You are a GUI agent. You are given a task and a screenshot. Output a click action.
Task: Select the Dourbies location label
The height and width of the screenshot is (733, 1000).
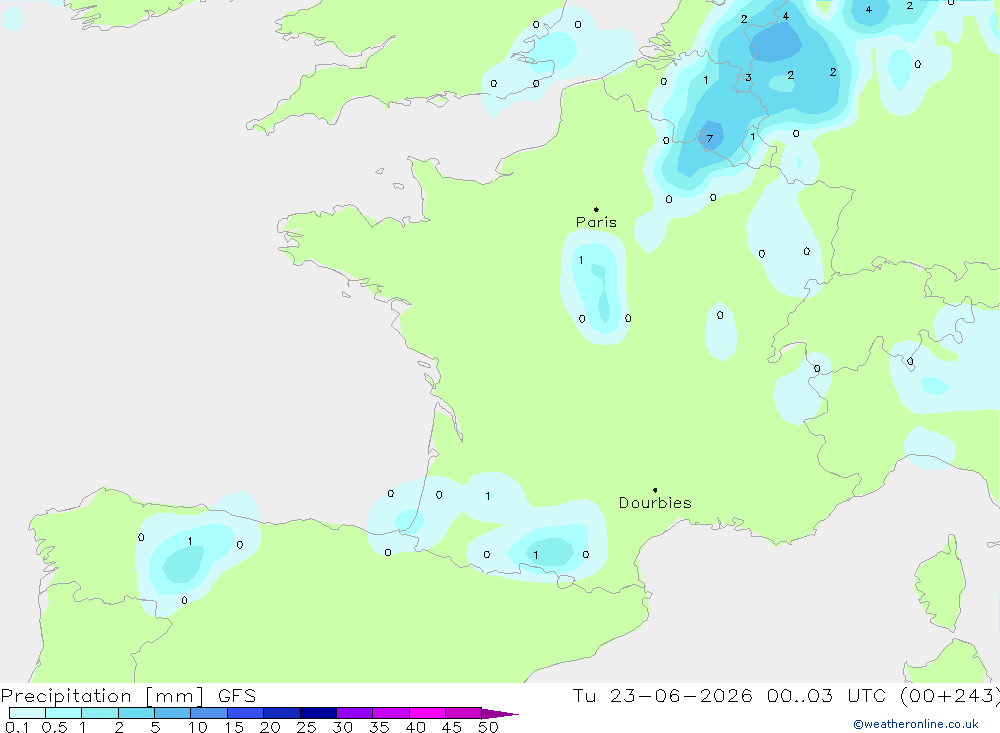655,503
